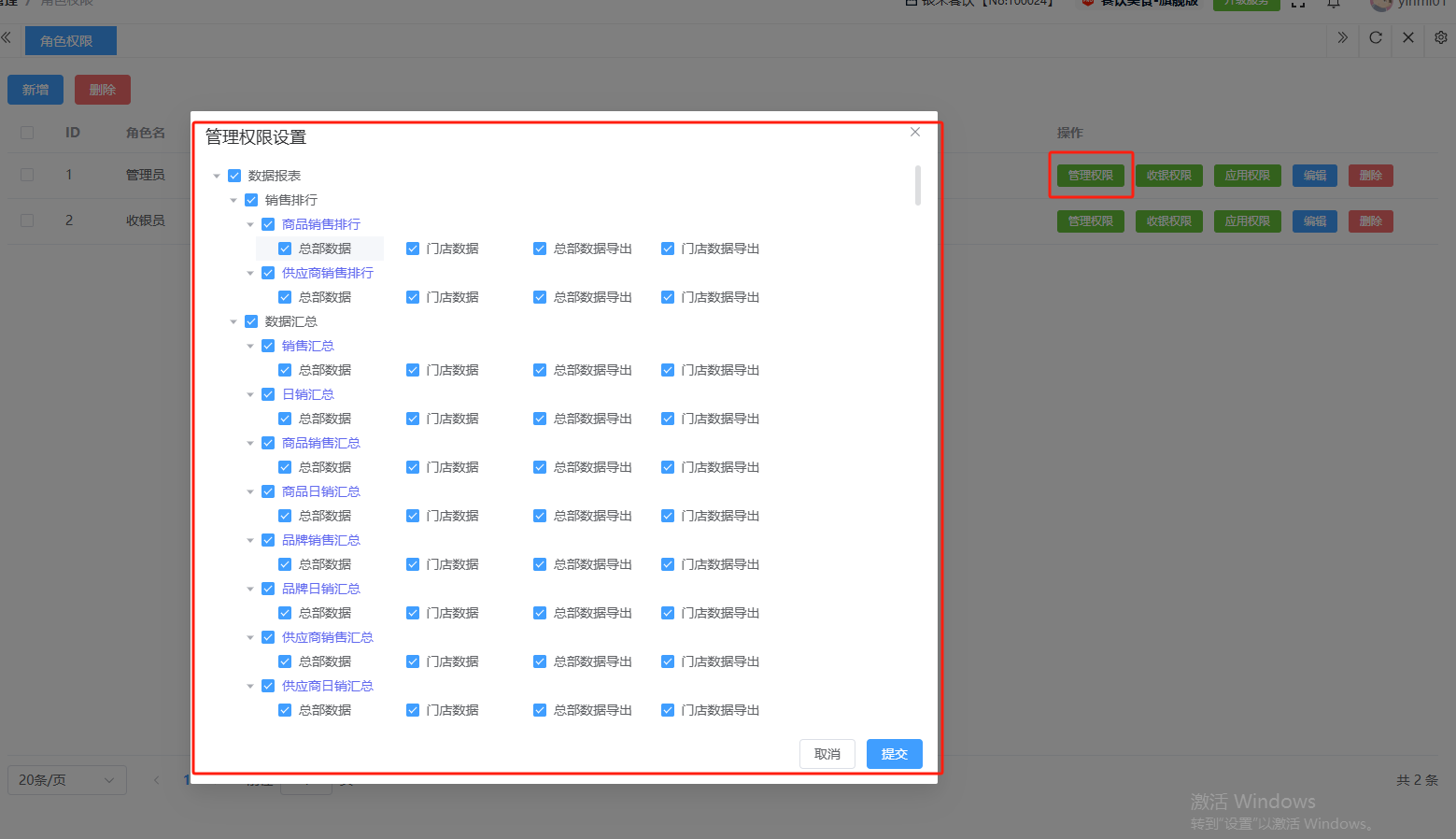Screen dimensions: 1456x839
Task: Toggle 总部数据导出 checkbox under 日销汇总
Action: (540, 419)
